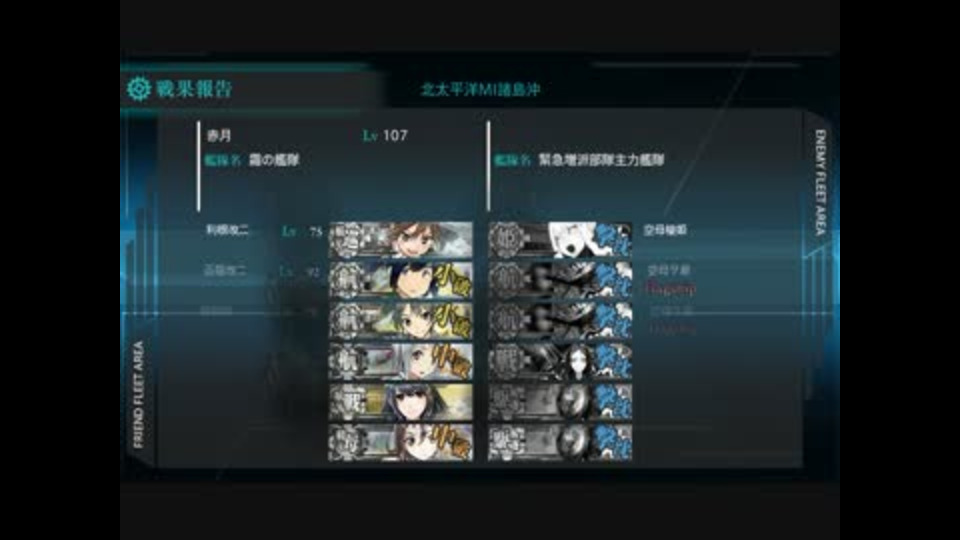The width and height of the screenshot is (960, 540).
Task: Click the enemy flagship 空母棲姫 banner
Action: pyautogui.click(x=560, y=240)
